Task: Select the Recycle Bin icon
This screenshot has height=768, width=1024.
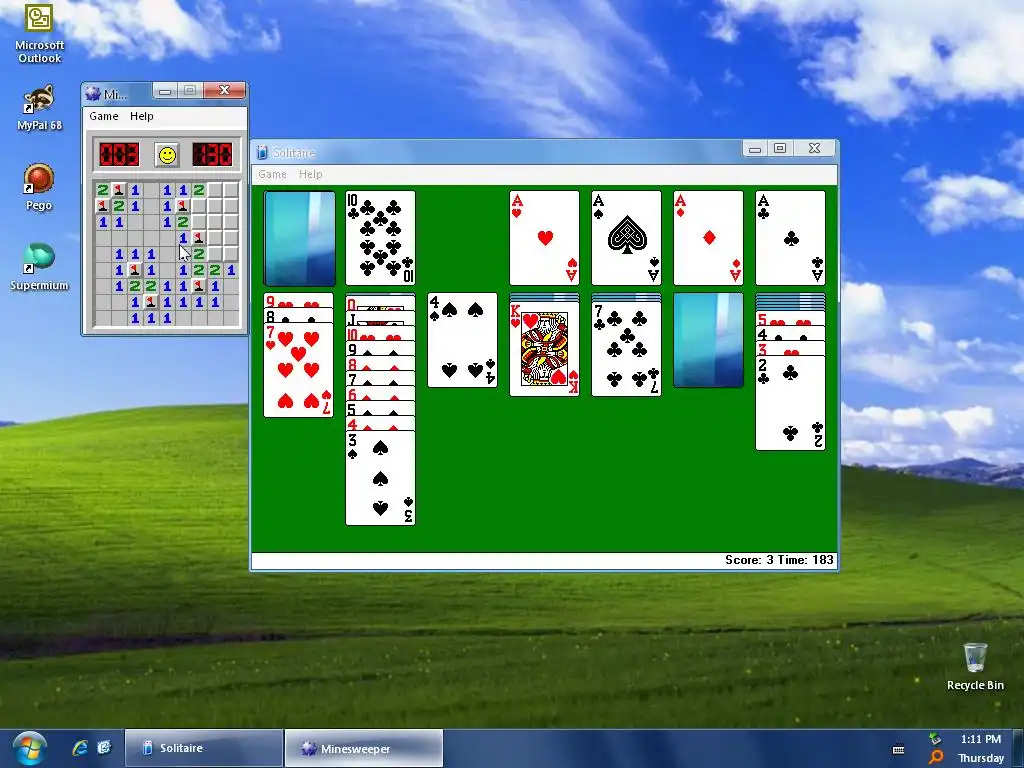Action: (x=975, y=666)
